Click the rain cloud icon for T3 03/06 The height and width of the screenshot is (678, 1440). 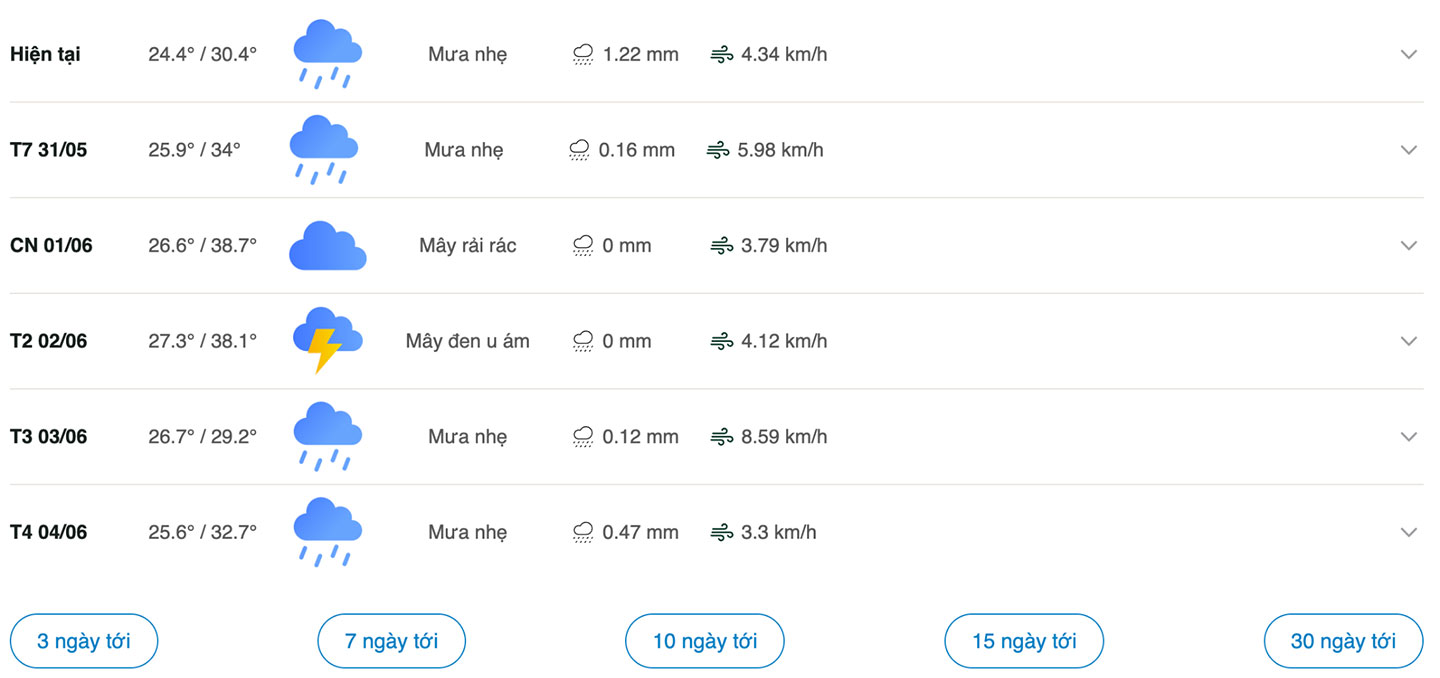(327, 436)
